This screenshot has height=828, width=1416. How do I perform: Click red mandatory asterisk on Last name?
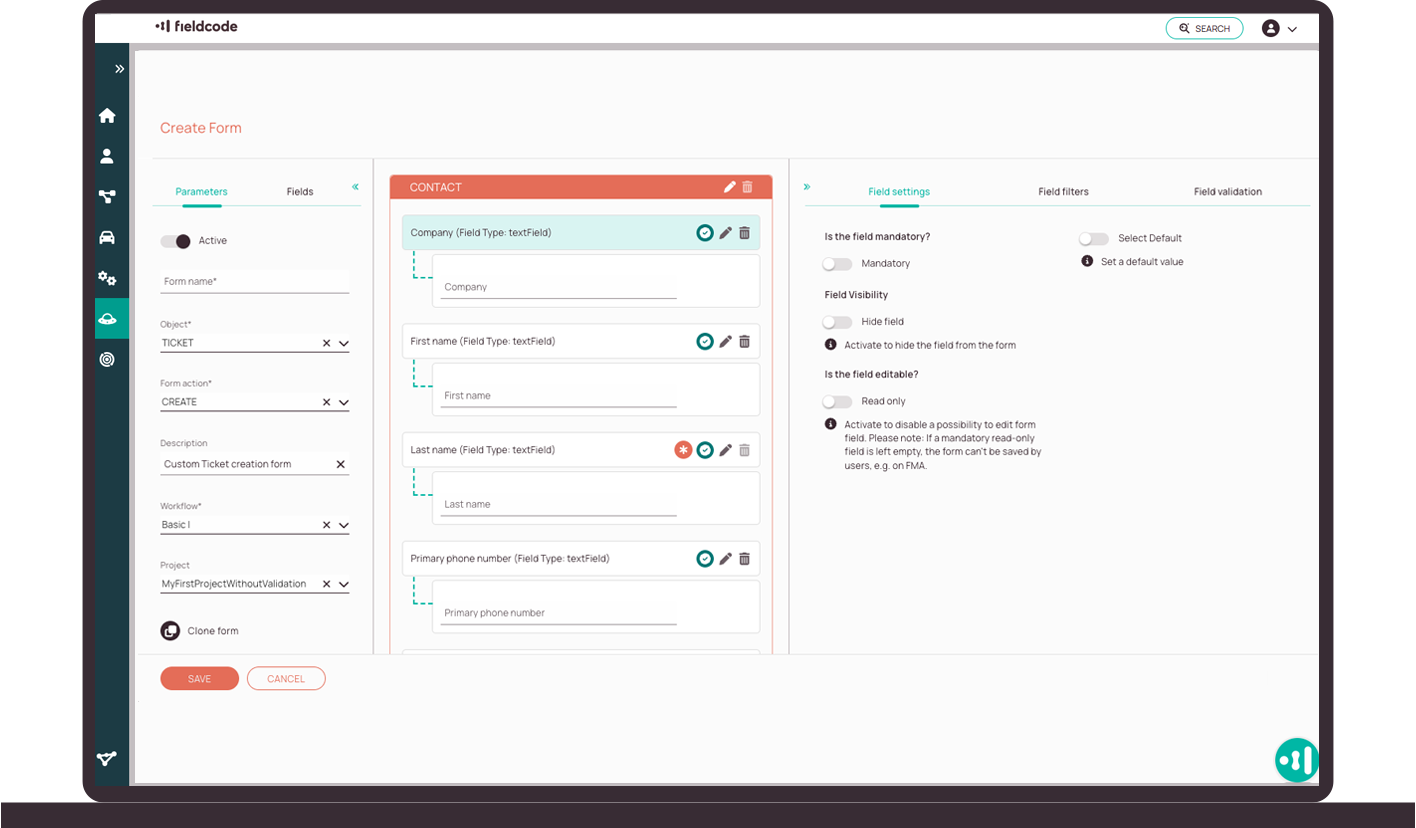click(x=683, y=450)
